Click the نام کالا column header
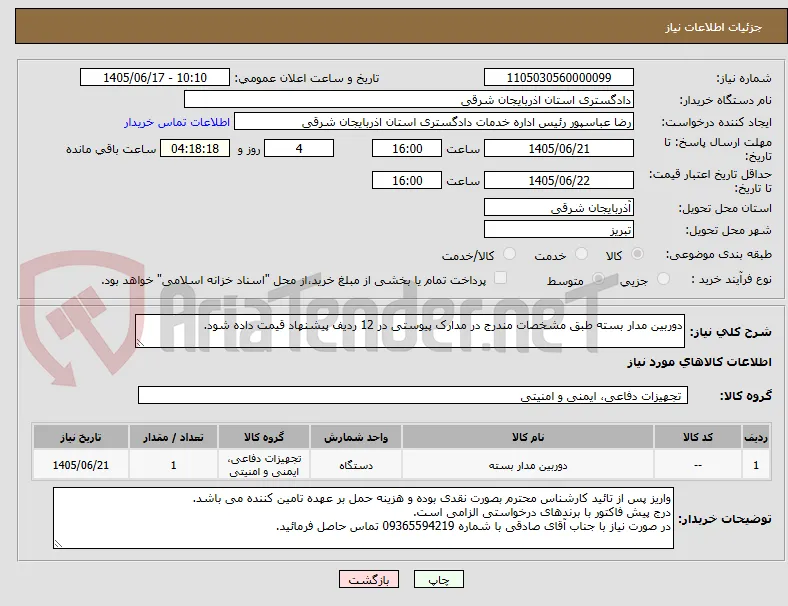 pyautogui.click(x=528, y=437)
